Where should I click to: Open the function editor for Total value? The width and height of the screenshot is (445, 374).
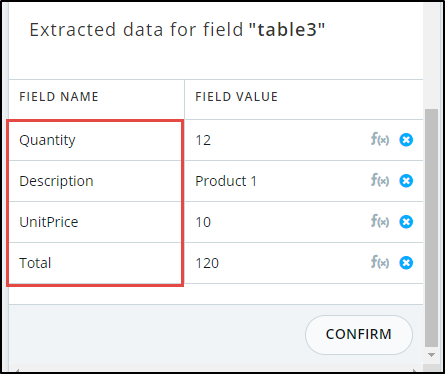pos(380,262)
